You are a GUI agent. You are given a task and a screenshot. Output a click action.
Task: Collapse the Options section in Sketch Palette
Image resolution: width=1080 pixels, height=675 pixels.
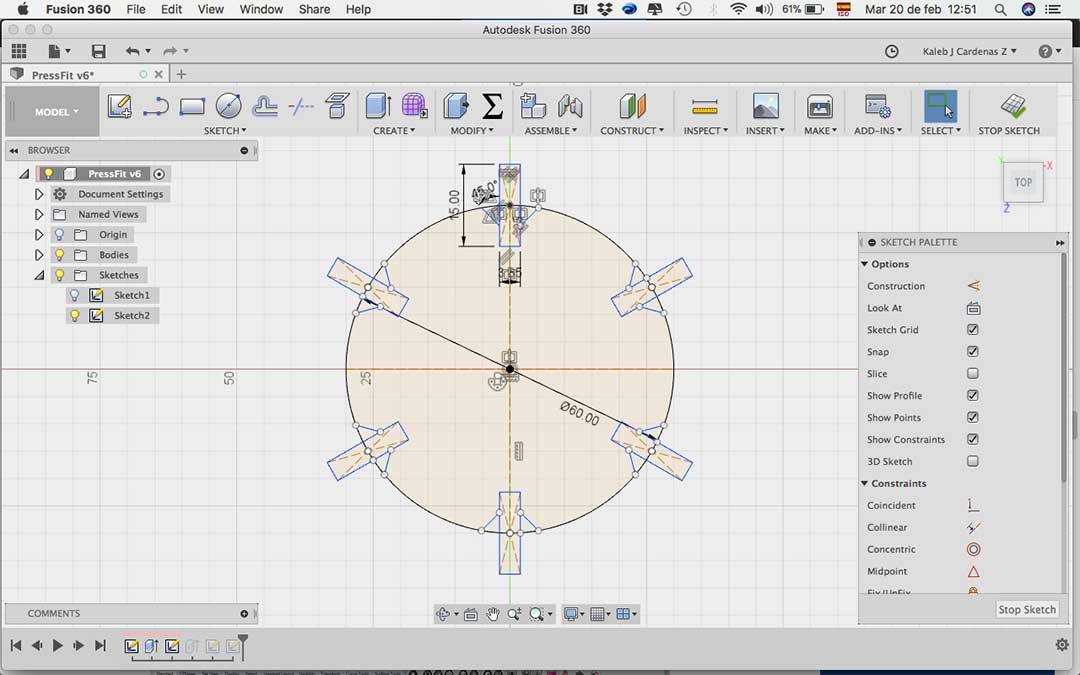[x=865, y=264]
